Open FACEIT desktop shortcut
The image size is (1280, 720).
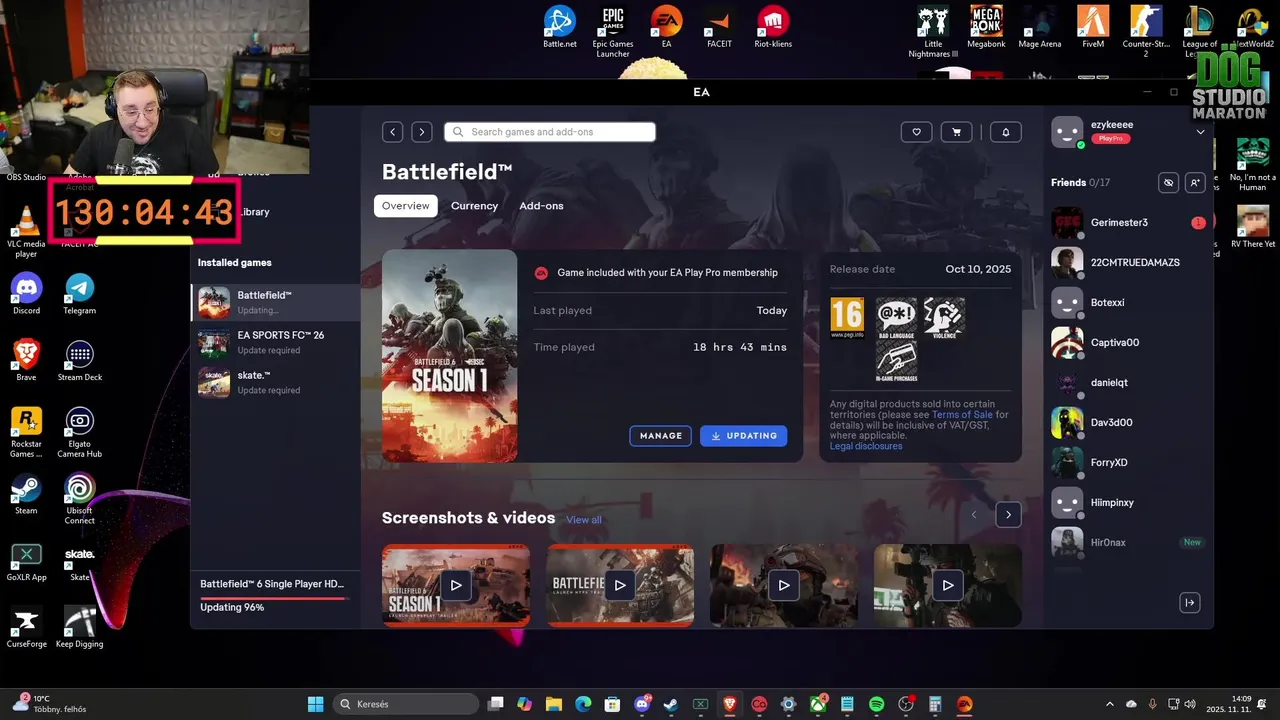pos(719,28)
